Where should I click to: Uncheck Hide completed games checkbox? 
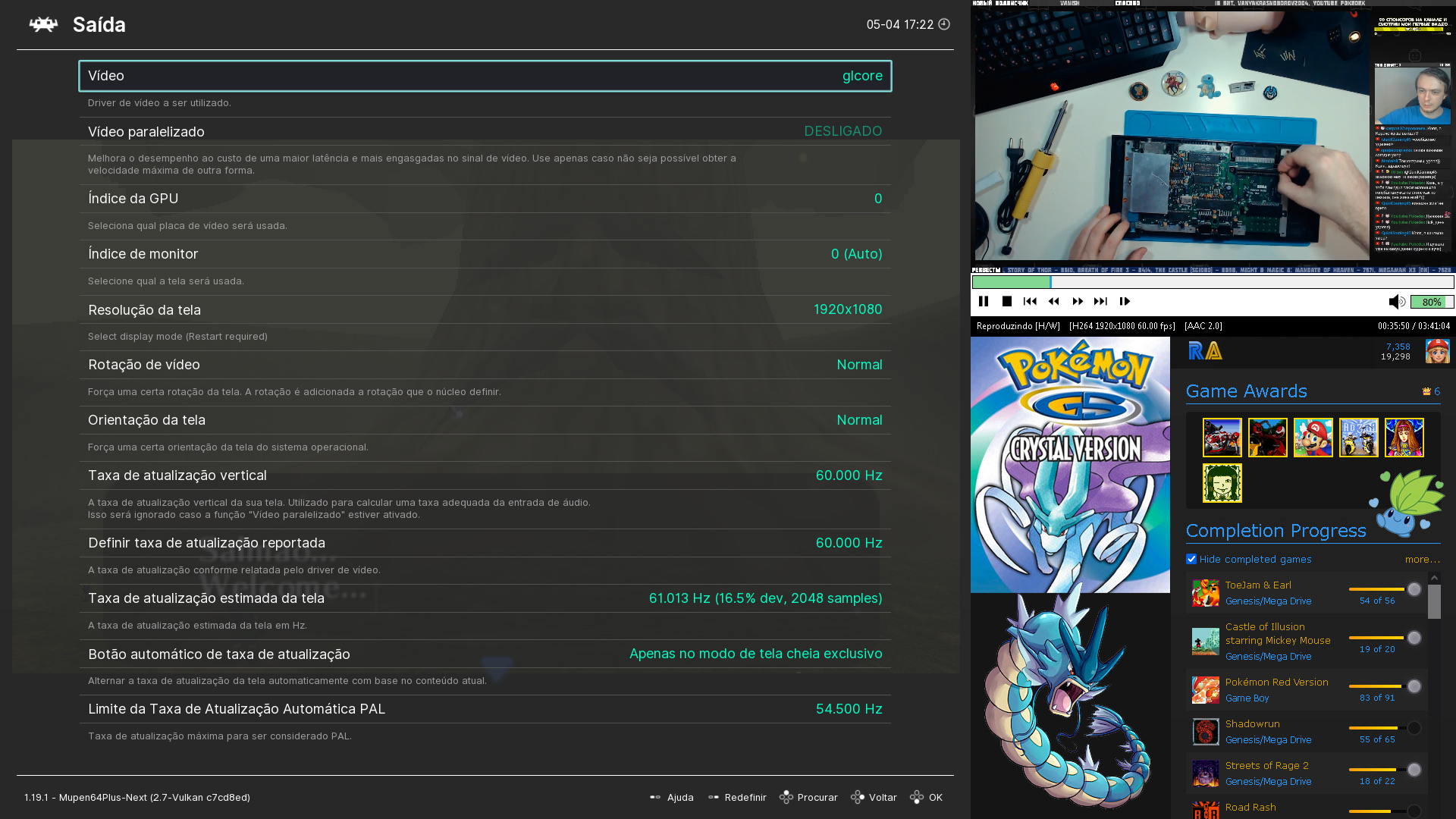pyautogui.click(x=1191, y=559)
